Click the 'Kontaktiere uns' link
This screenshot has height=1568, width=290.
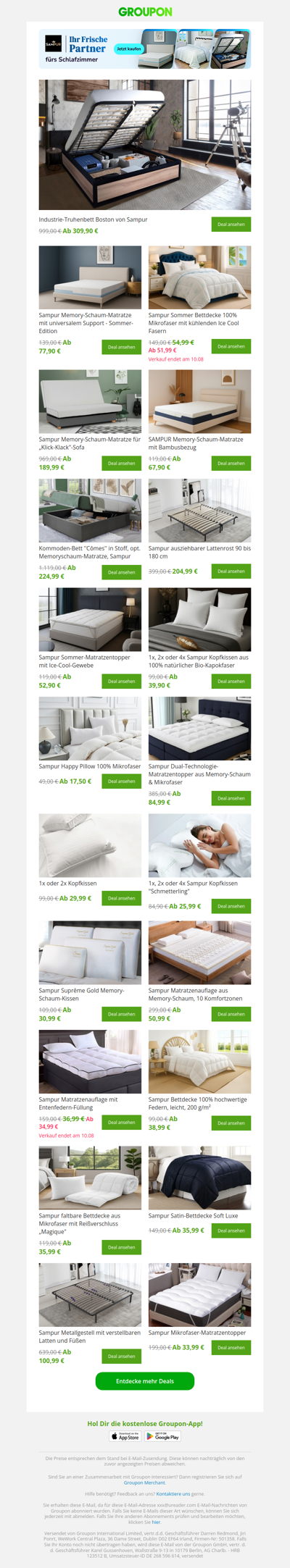173,1493
